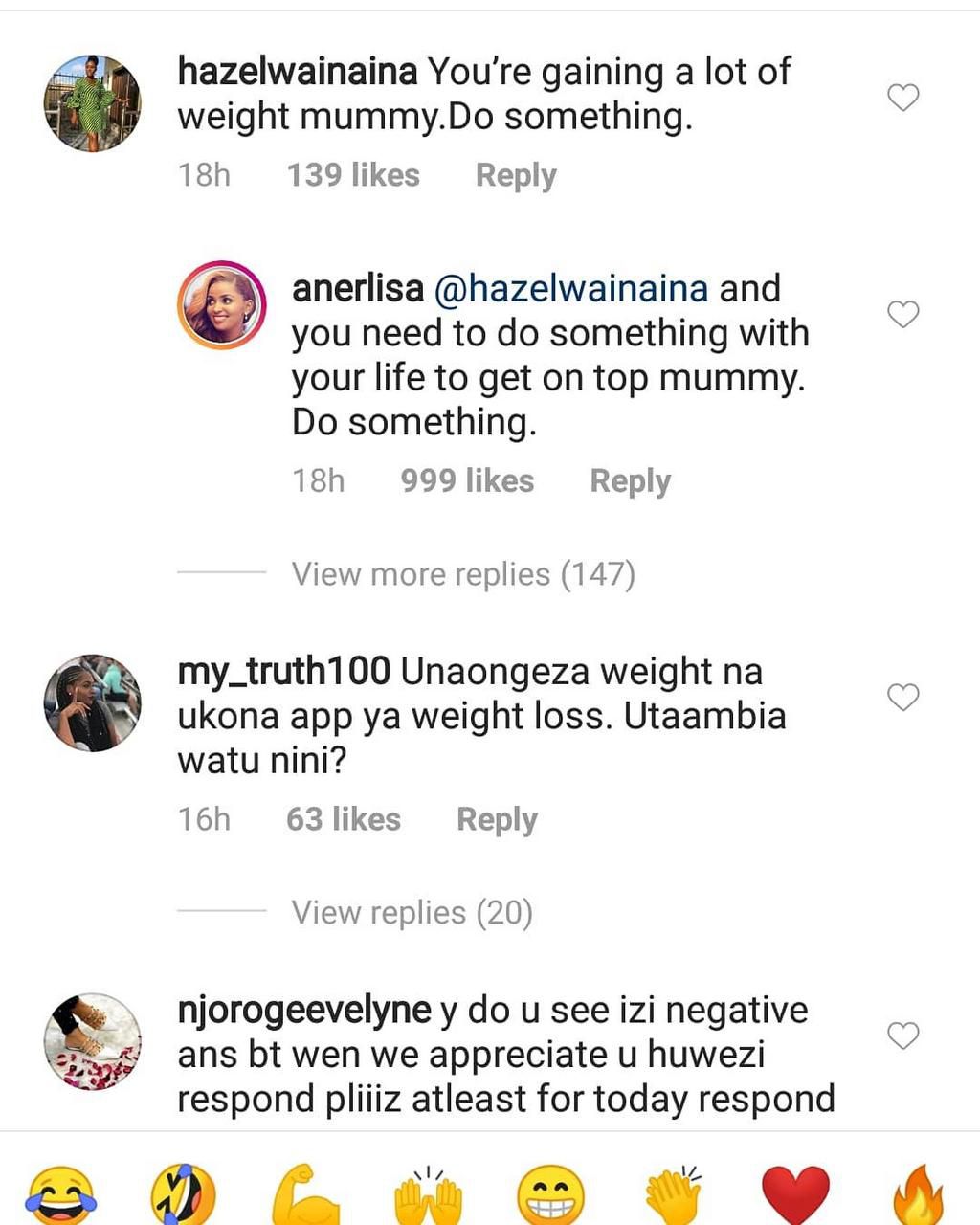Viewport: 980px width, 1225px height.
Task: Expand View more replies (147) under anerlisa's reply
Action: point(463,573)
